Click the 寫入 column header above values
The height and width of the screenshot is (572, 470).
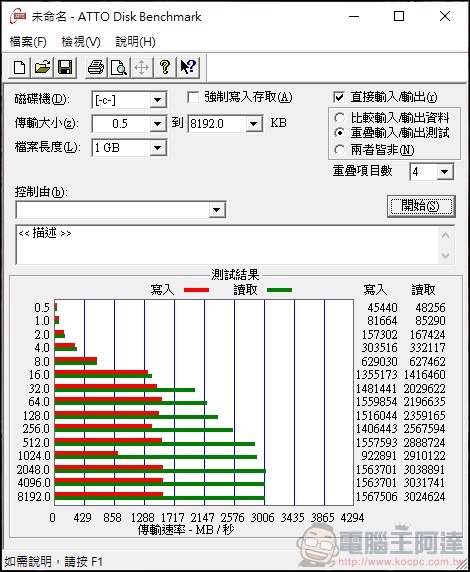click(x=375, y=290)
